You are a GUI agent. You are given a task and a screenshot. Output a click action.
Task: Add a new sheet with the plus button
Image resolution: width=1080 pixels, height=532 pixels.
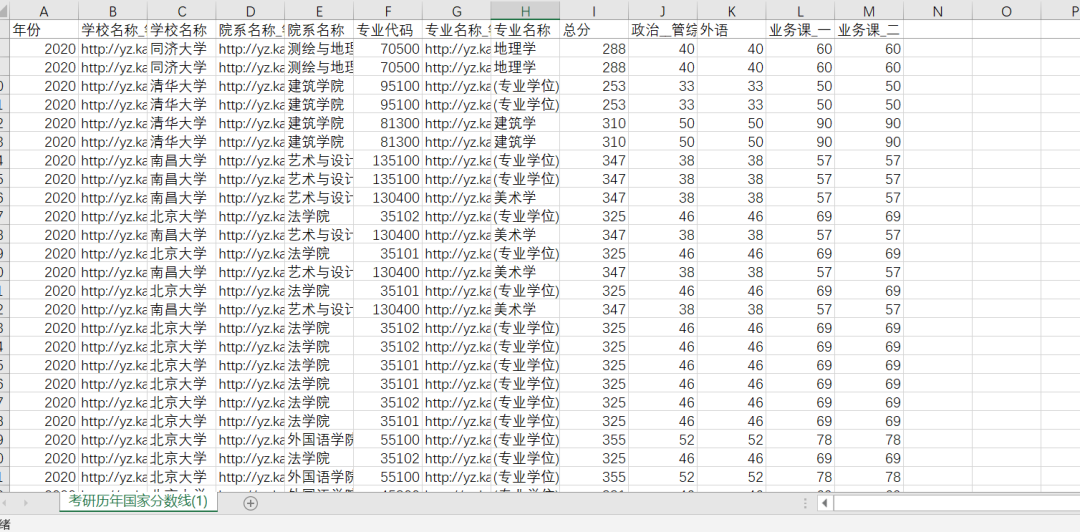(x=251, y=503)
